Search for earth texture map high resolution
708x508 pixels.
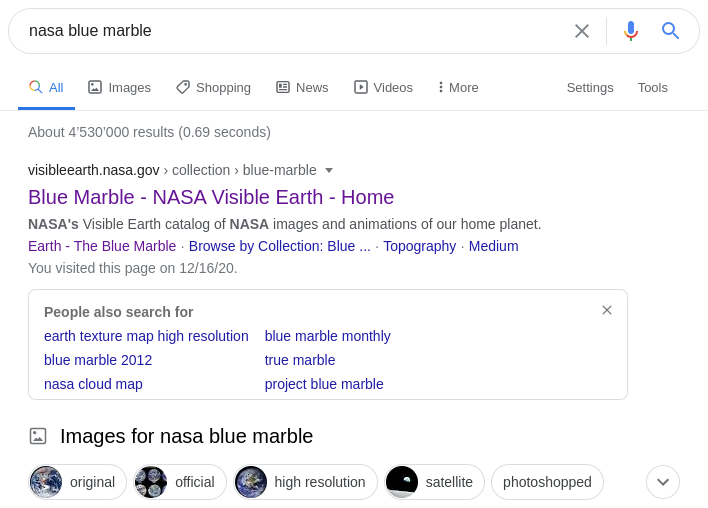point(146,336)
